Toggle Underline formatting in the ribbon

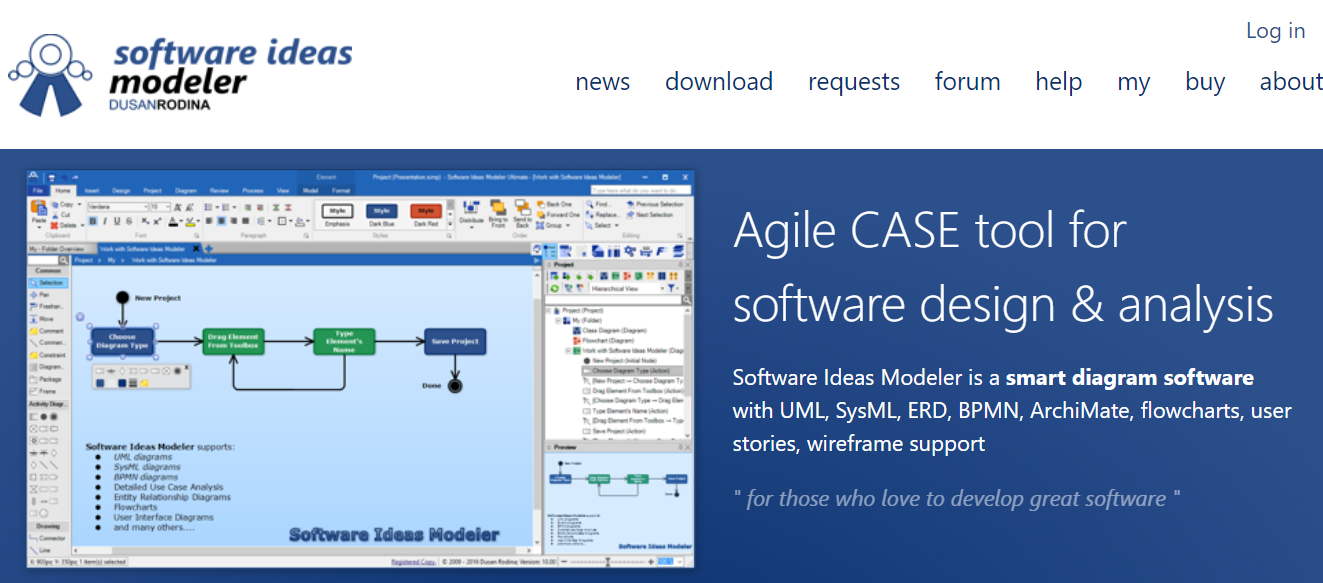coord(117,221)
